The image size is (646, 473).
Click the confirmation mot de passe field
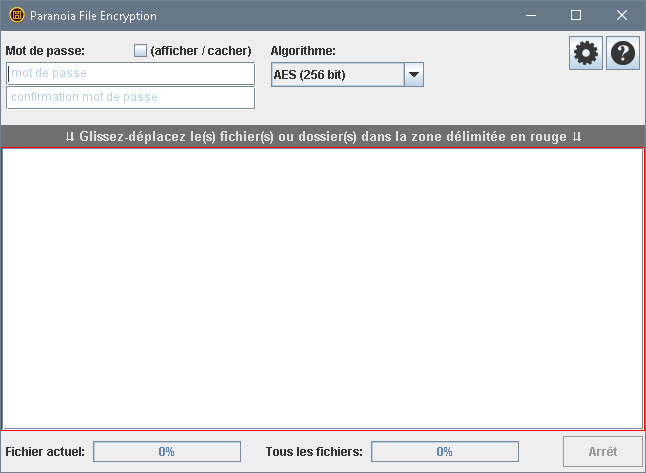[131, 97]
